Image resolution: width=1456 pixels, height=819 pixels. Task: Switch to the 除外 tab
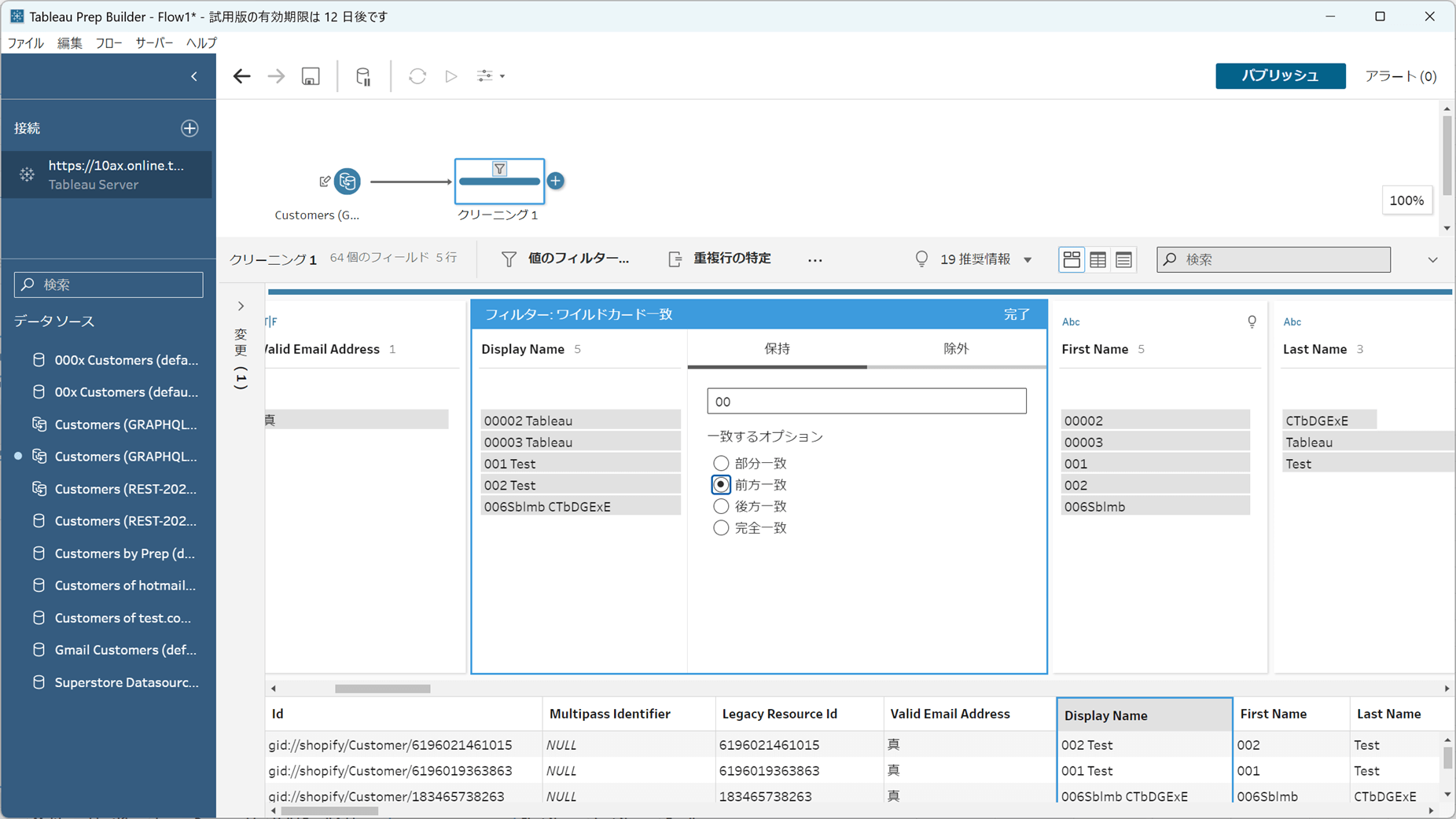956,349
